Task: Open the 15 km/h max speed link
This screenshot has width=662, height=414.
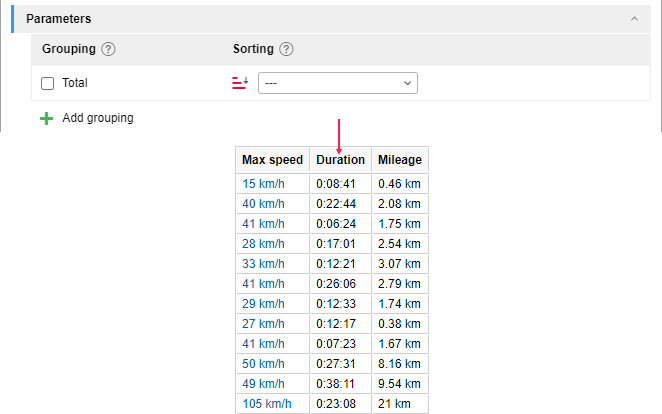Action: tap(263, 184)
